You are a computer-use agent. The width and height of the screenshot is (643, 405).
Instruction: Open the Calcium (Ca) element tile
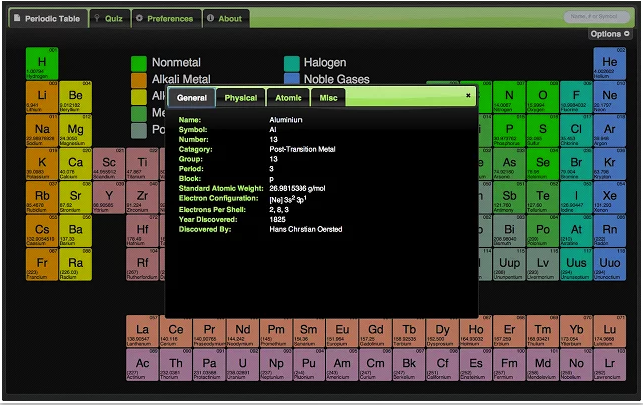75,166
